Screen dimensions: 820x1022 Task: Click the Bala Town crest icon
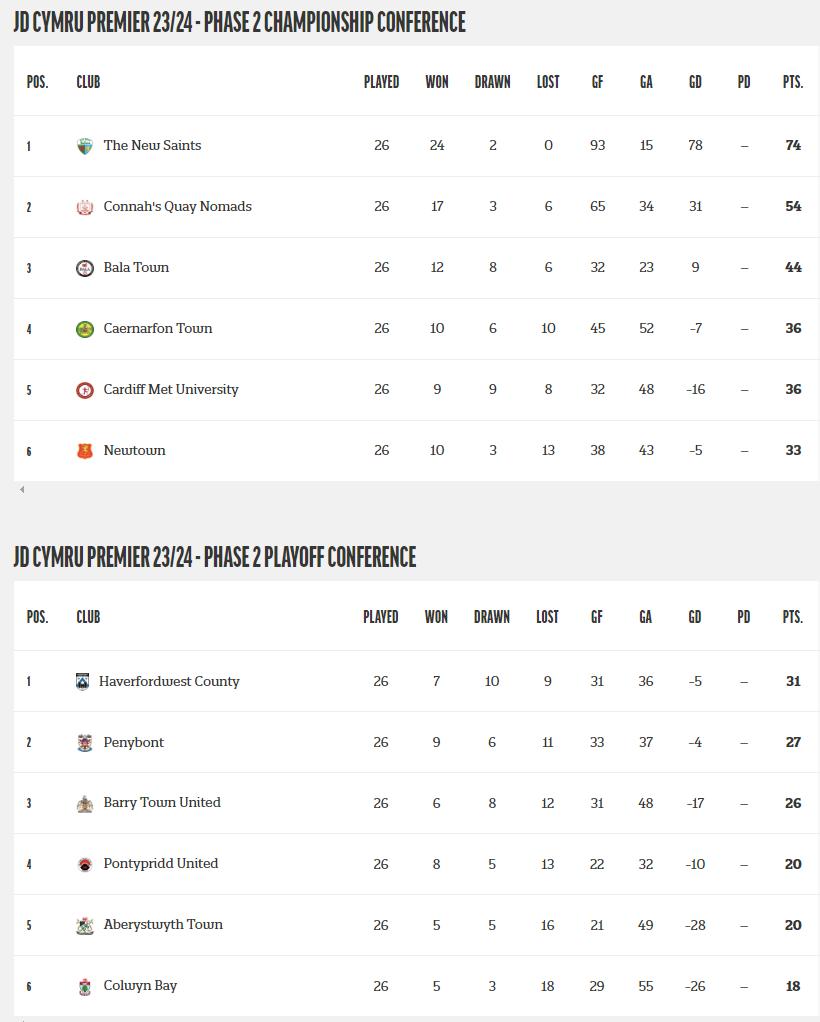[85, 268]
